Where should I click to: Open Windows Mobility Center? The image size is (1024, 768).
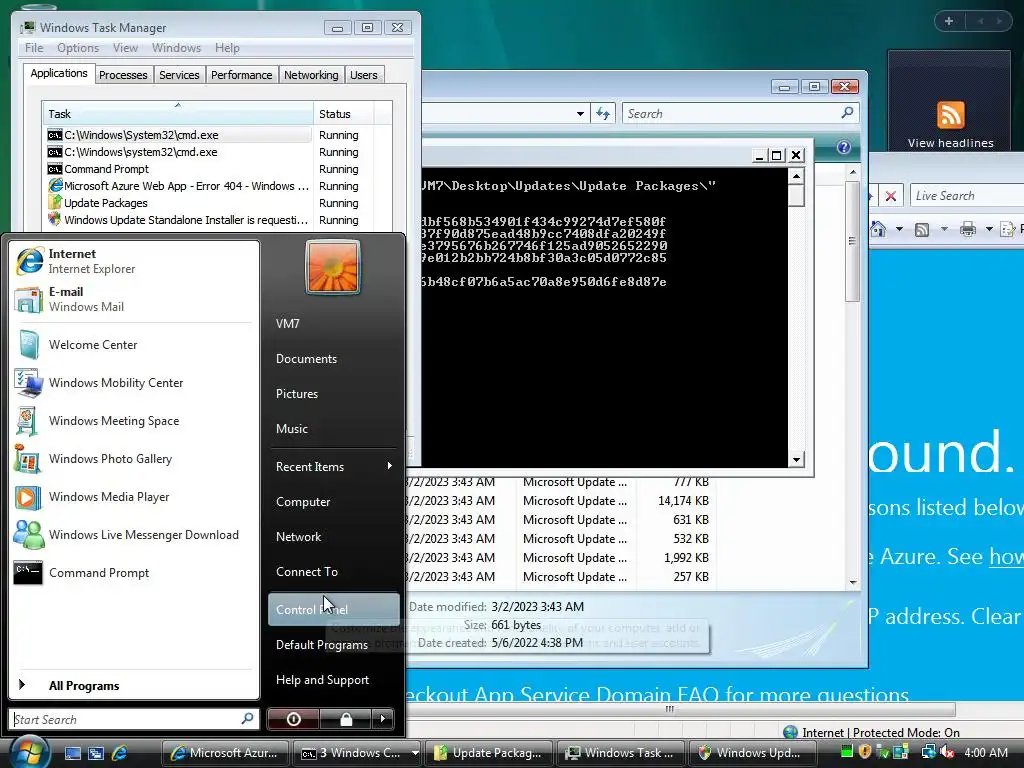[x=134, y=383]
